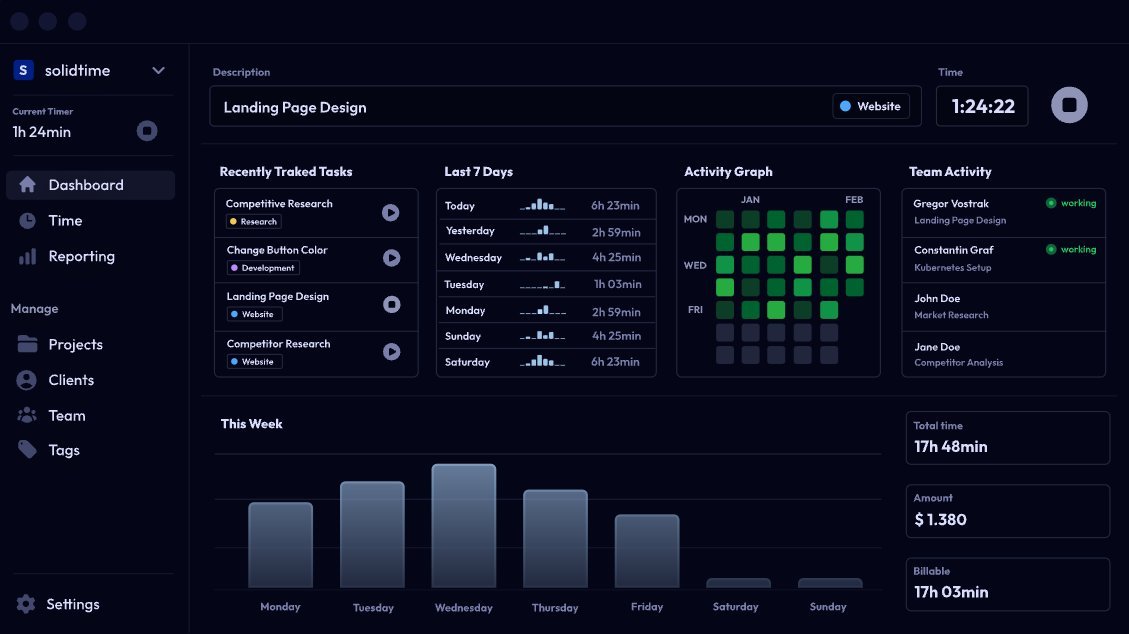The height and width of the screenshot is (634, 1129).
Task: Click the Tags icon in sidebar
Action: 27,450
